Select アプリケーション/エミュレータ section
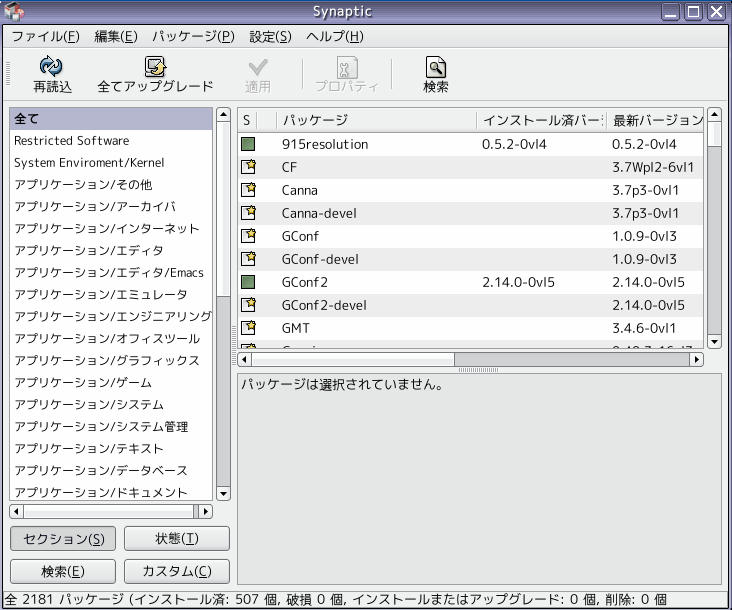The height and width of the screenshot is (610, 732). point(111,294)
